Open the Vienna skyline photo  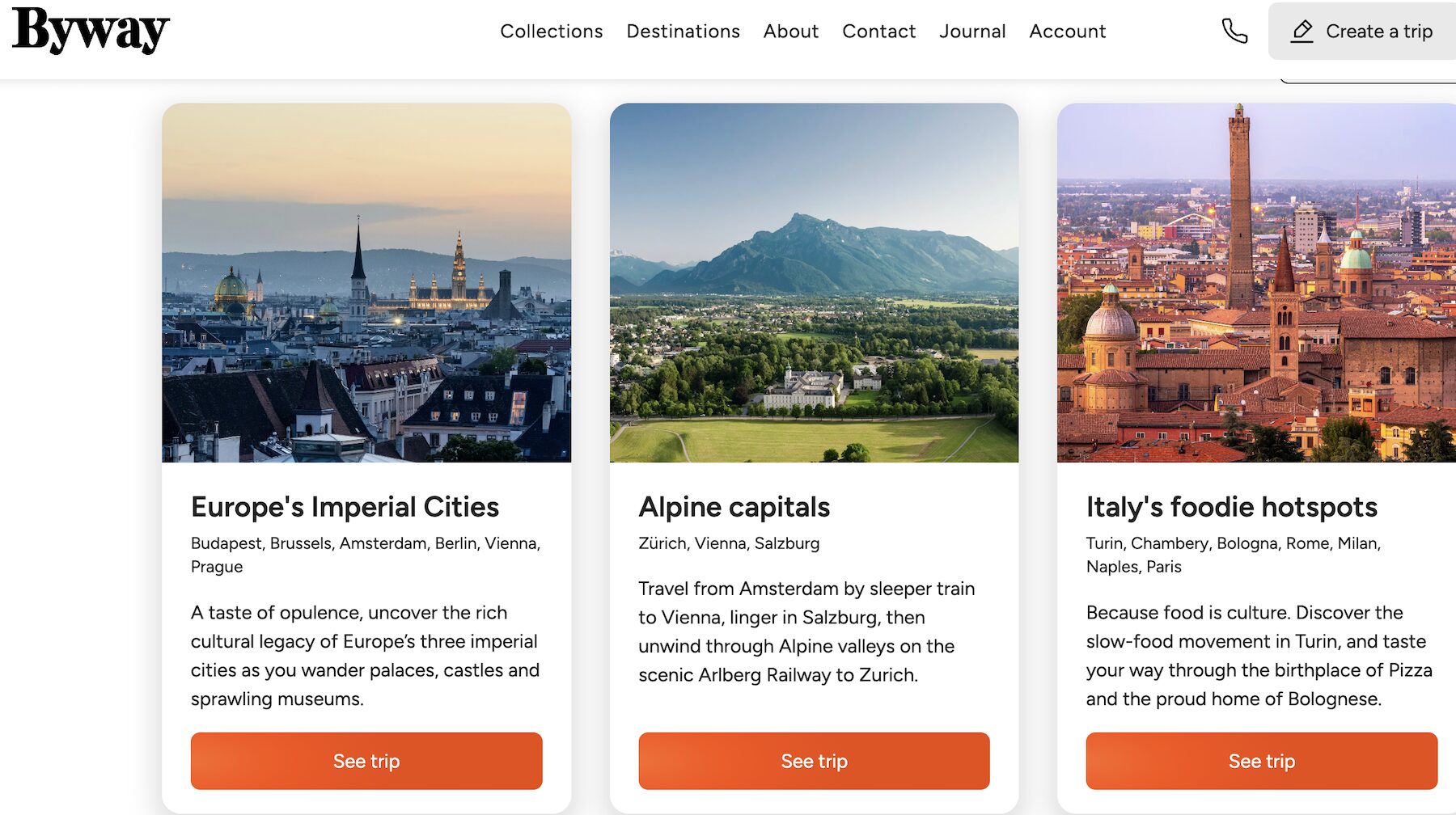pos(366,282)
